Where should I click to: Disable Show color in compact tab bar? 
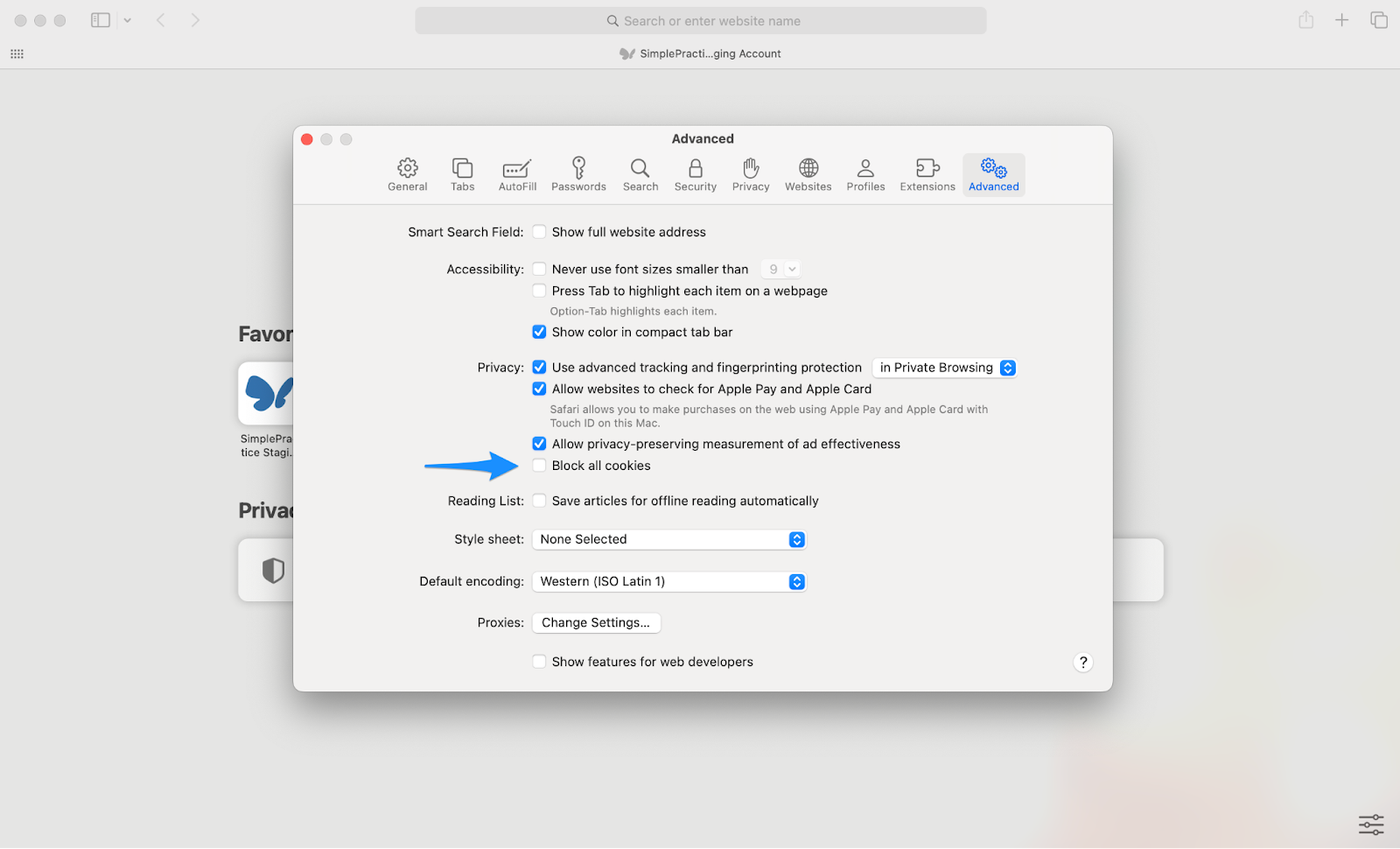tap(539, 332)
